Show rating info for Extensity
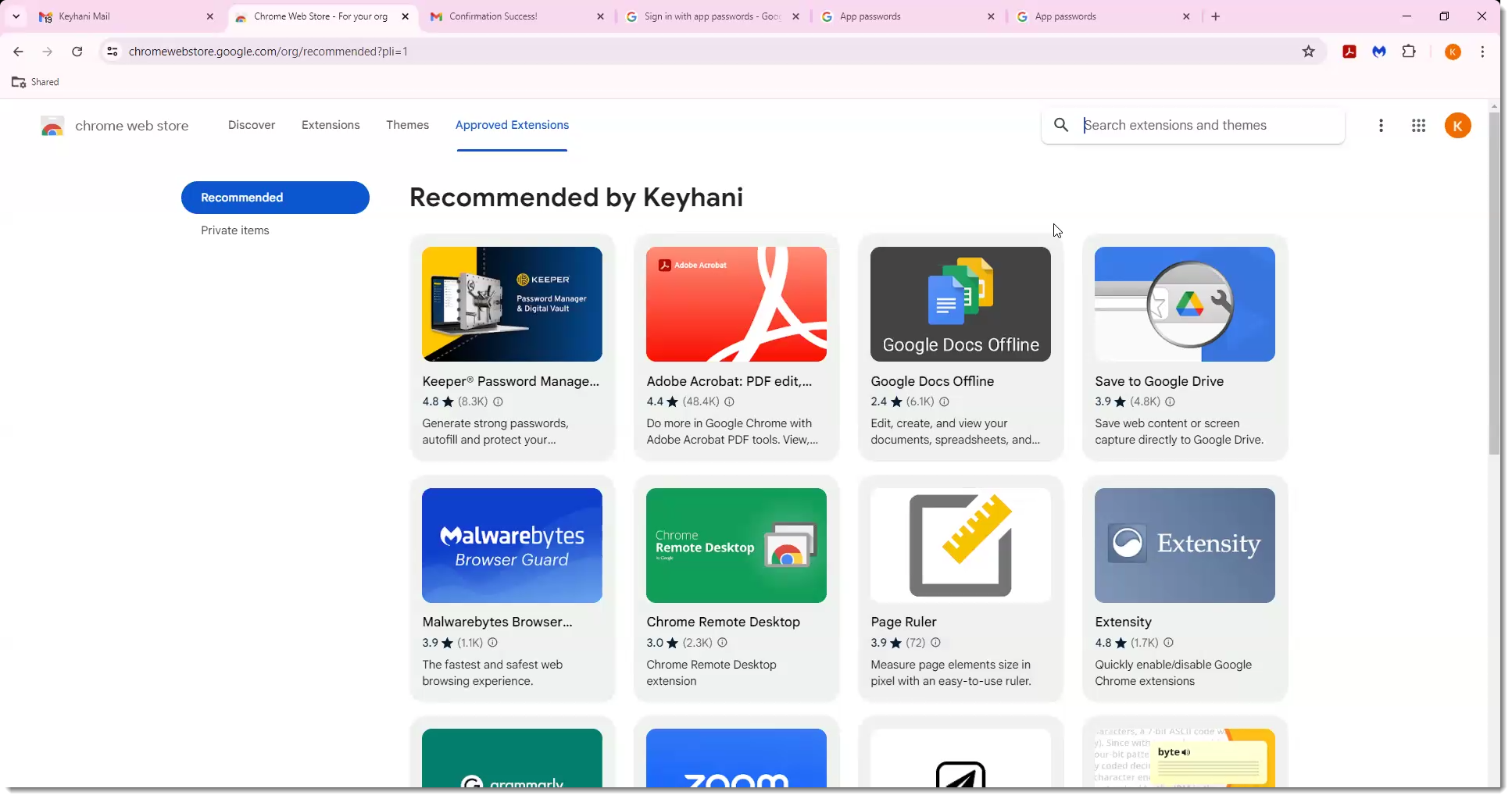Viewport: 1512px width, 799px height. coord(1168,643)
